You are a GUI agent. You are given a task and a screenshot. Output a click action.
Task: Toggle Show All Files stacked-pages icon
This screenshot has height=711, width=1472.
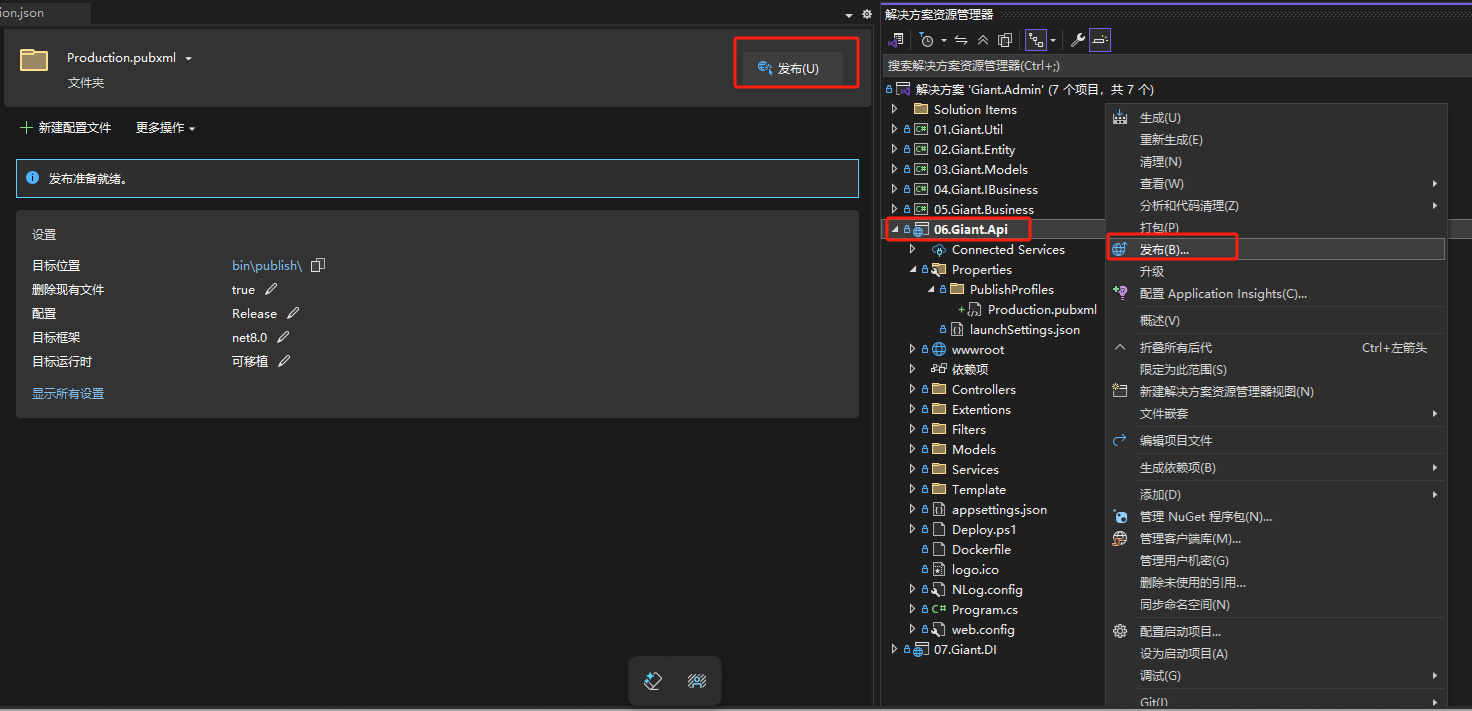pyautogui.click(x=1005, y=40)
